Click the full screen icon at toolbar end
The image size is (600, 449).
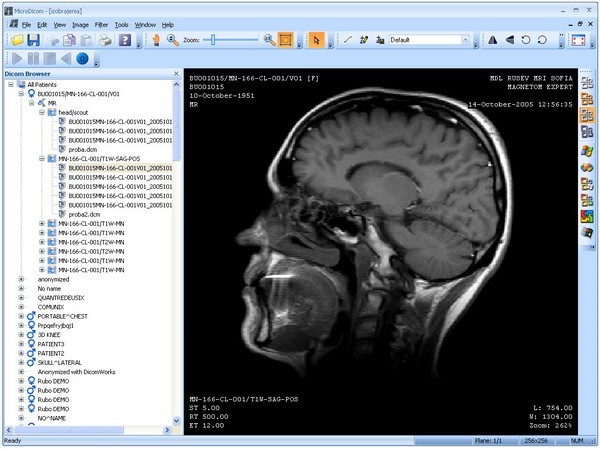pos(579,40)
